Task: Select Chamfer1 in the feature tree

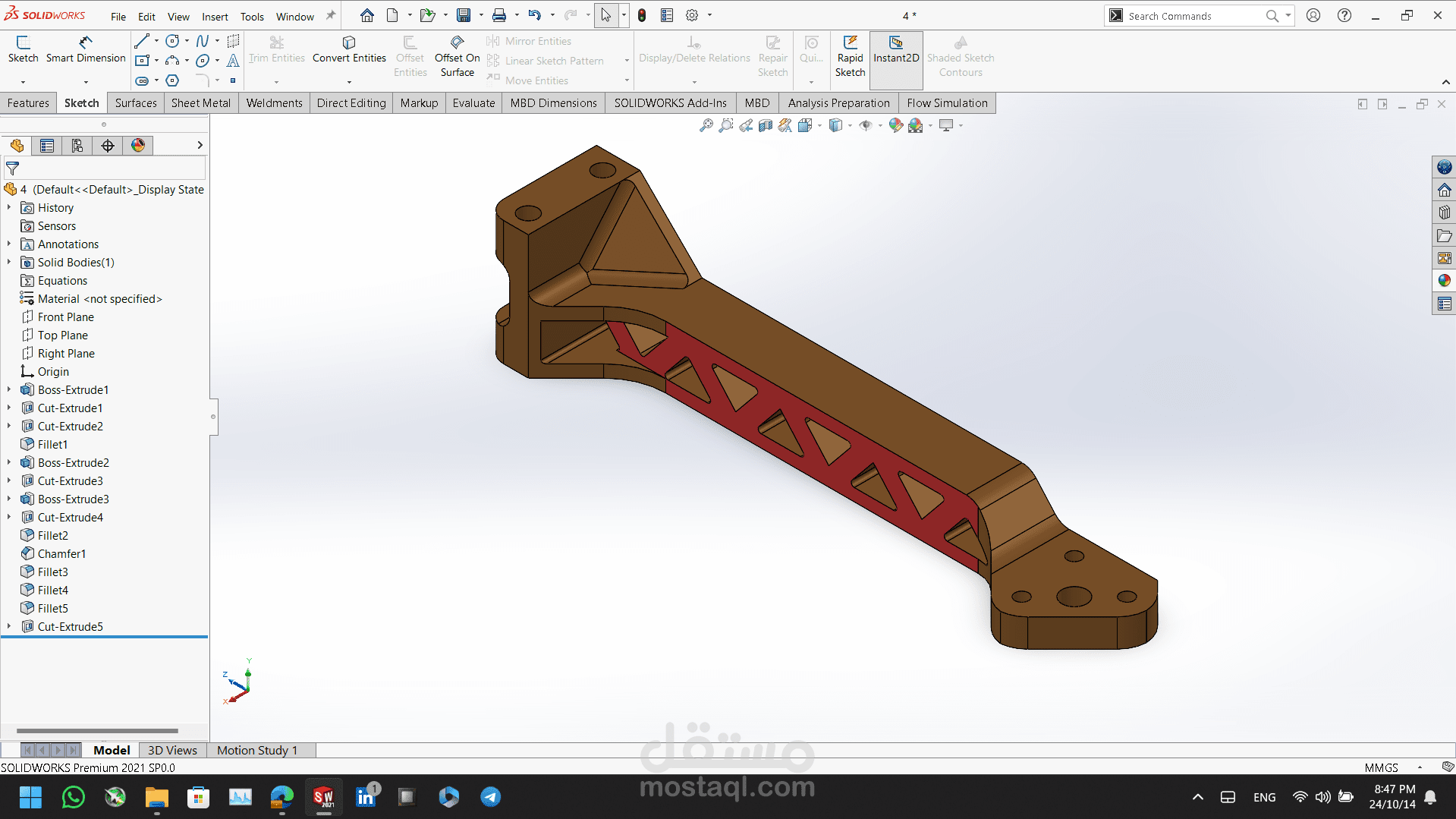Action: tap(61, 554)
